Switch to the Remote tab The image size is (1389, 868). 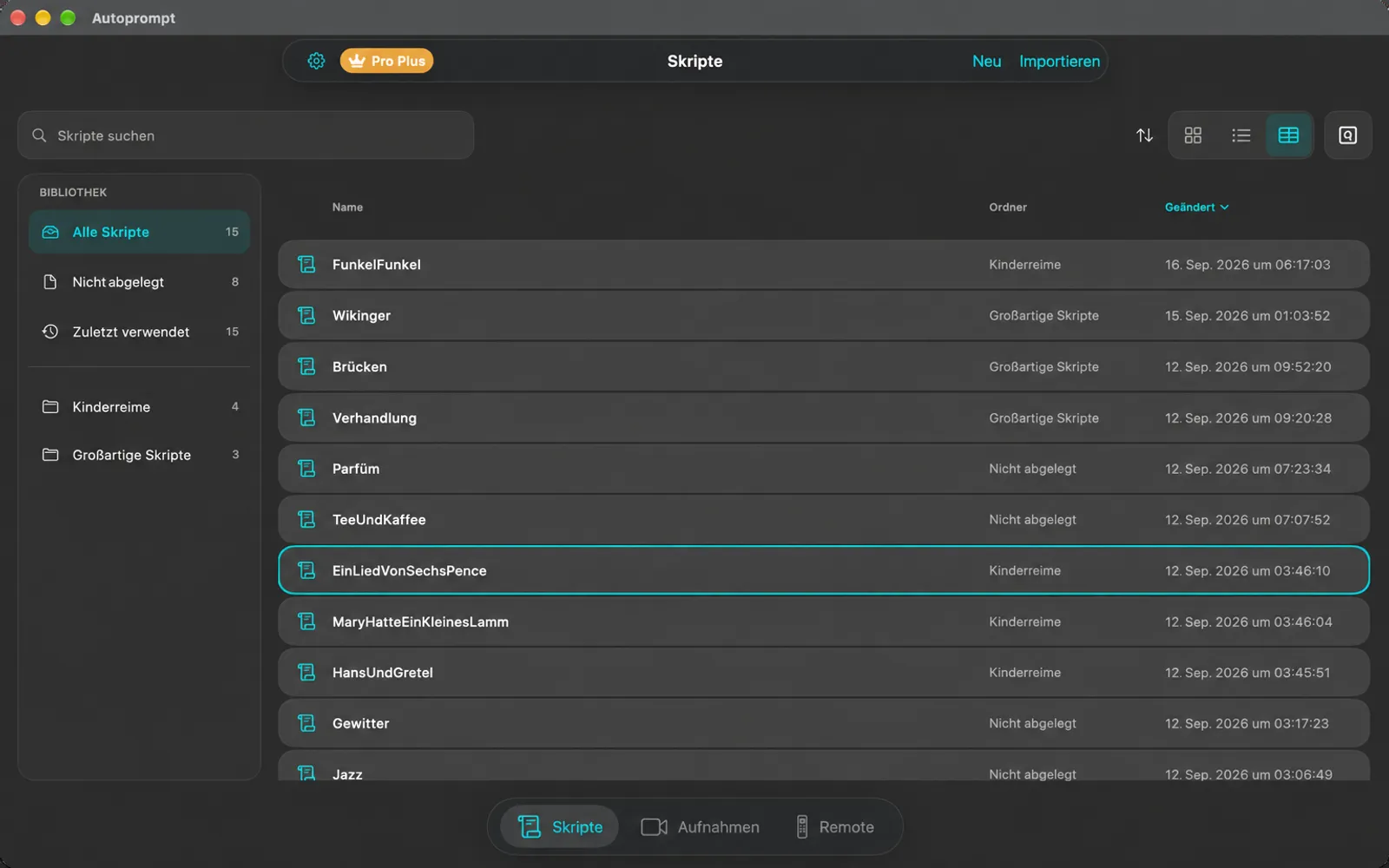835,827
